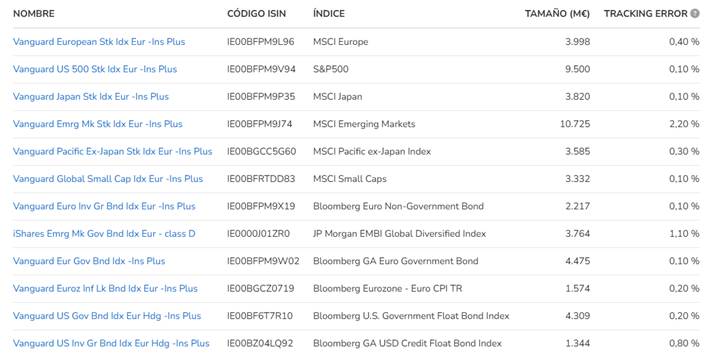Click size value 1.574

click(577, 288)
